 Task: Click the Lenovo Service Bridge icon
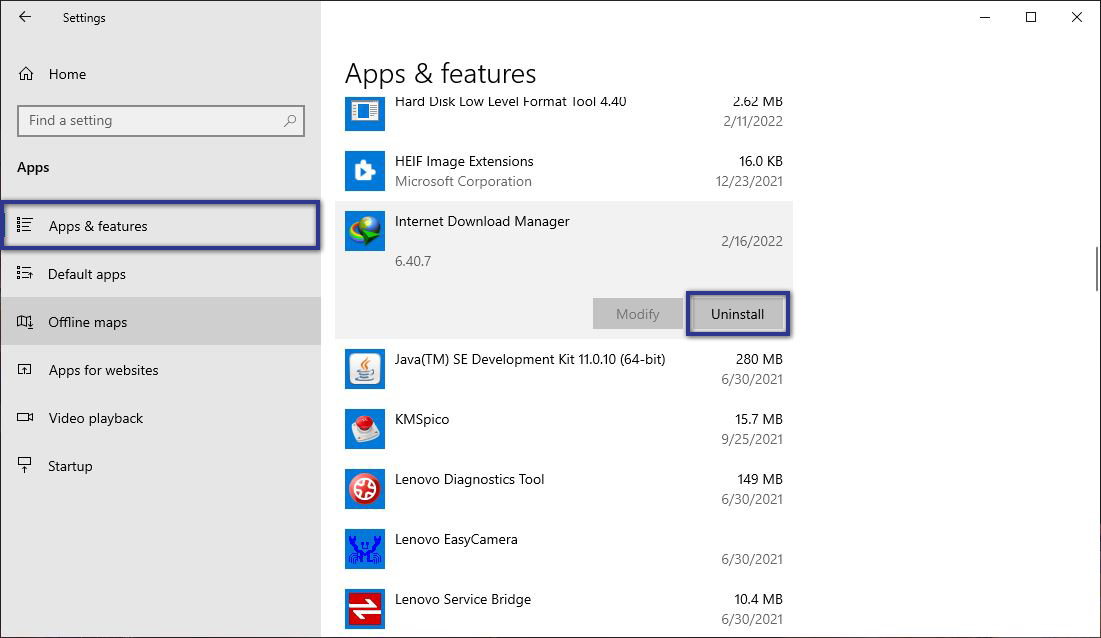point(364,609)
